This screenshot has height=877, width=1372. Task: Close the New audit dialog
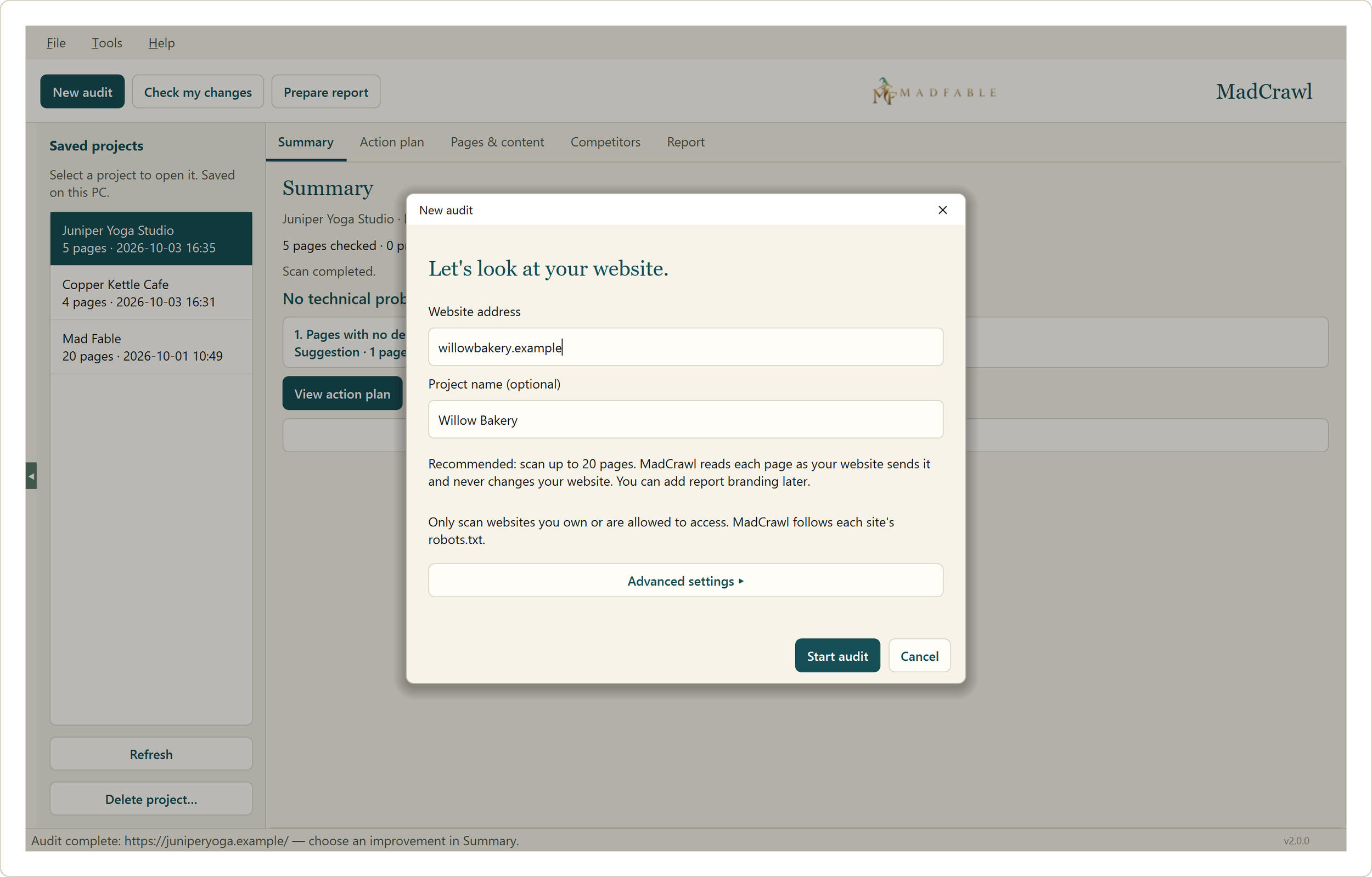(942, 210)
